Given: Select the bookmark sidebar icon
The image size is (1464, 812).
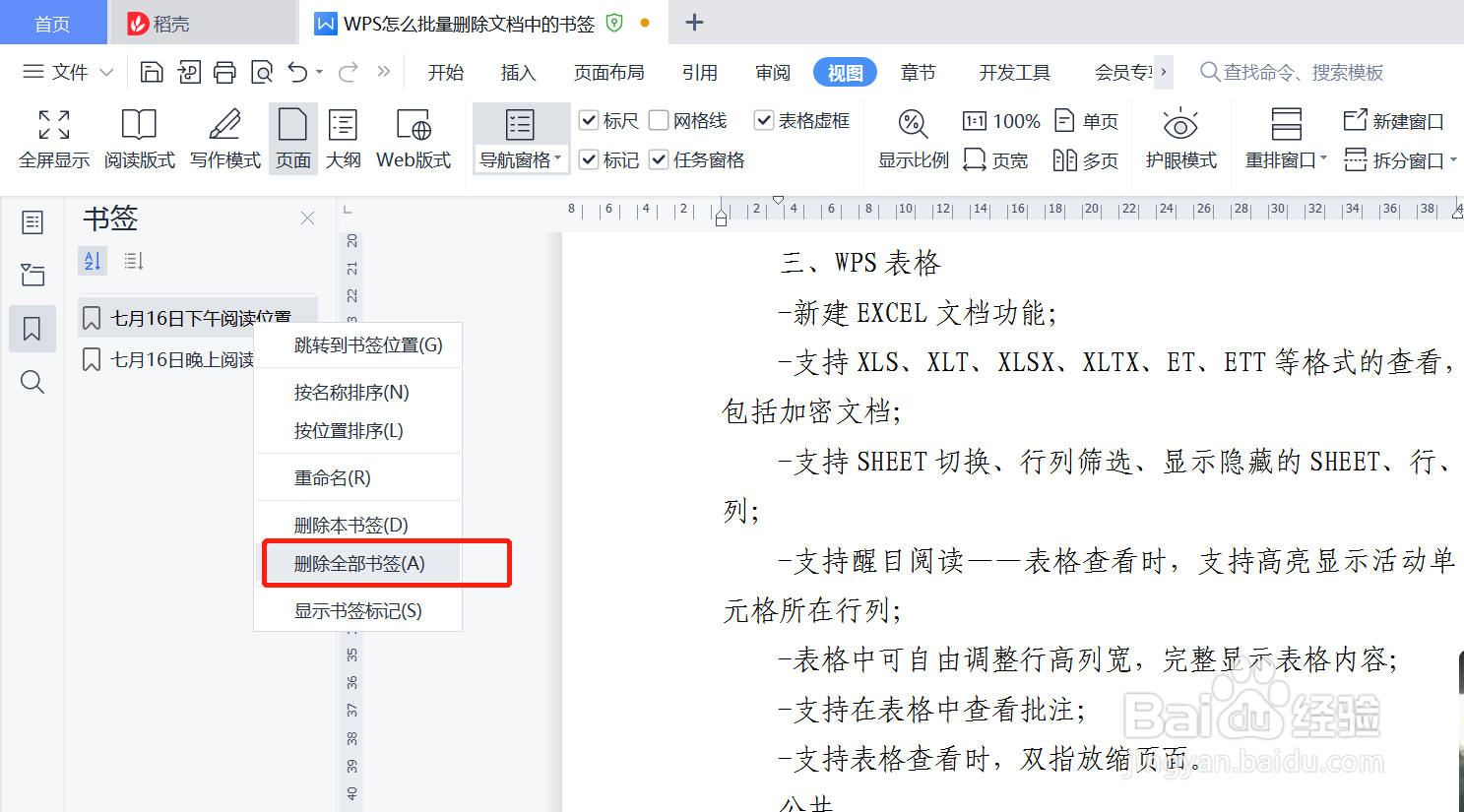Looking at the screenshot, I should click(x=32, y=329).
